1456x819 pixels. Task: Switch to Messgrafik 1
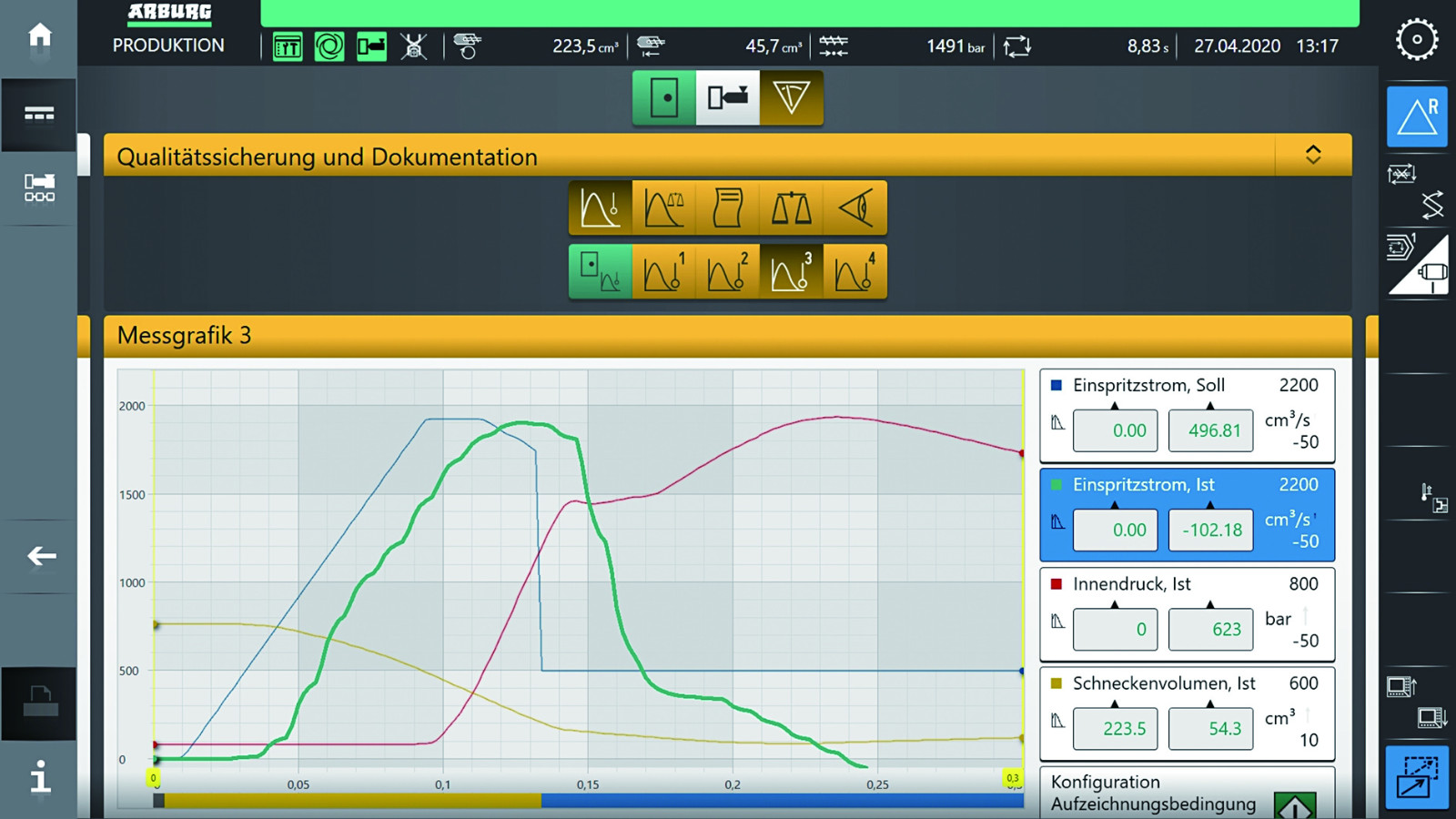tap(664, 271)
